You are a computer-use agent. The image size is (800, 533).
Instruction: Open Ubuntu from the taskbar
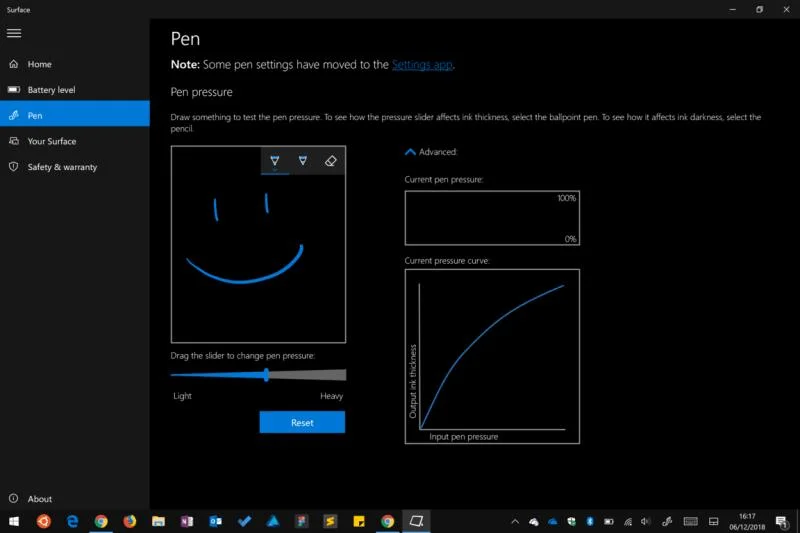[43, 521]
